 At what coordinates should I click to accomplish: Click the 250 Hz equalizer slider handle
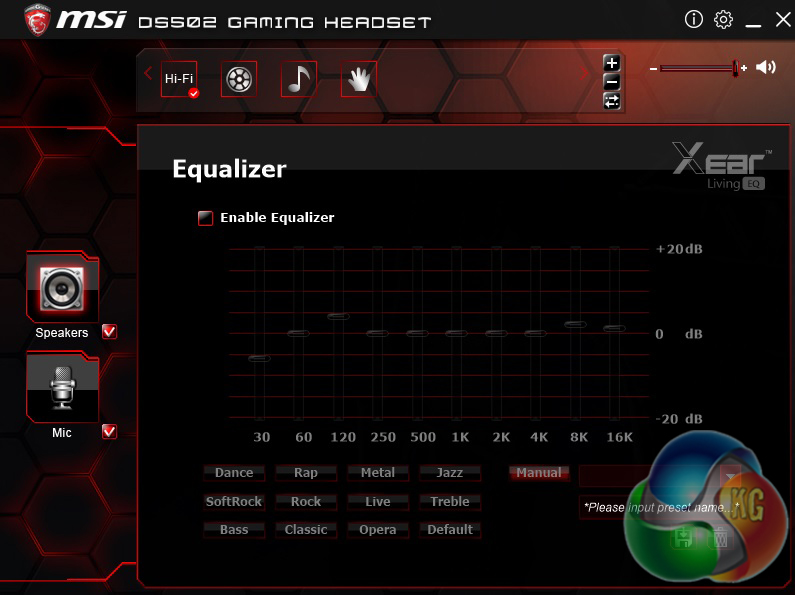tap(377, 333)
